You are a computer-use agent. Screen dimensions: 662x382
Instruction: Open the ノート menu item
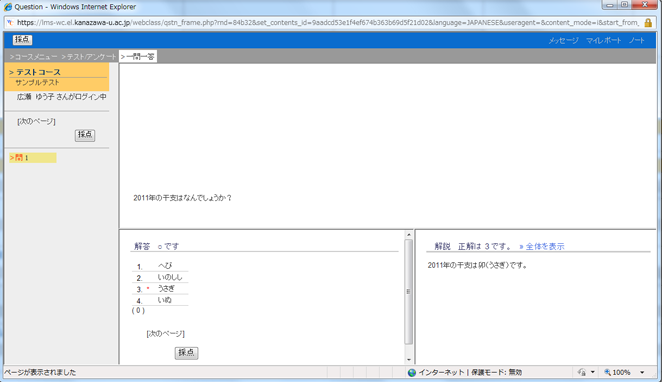pyautogui.click(x=637, y=41)
